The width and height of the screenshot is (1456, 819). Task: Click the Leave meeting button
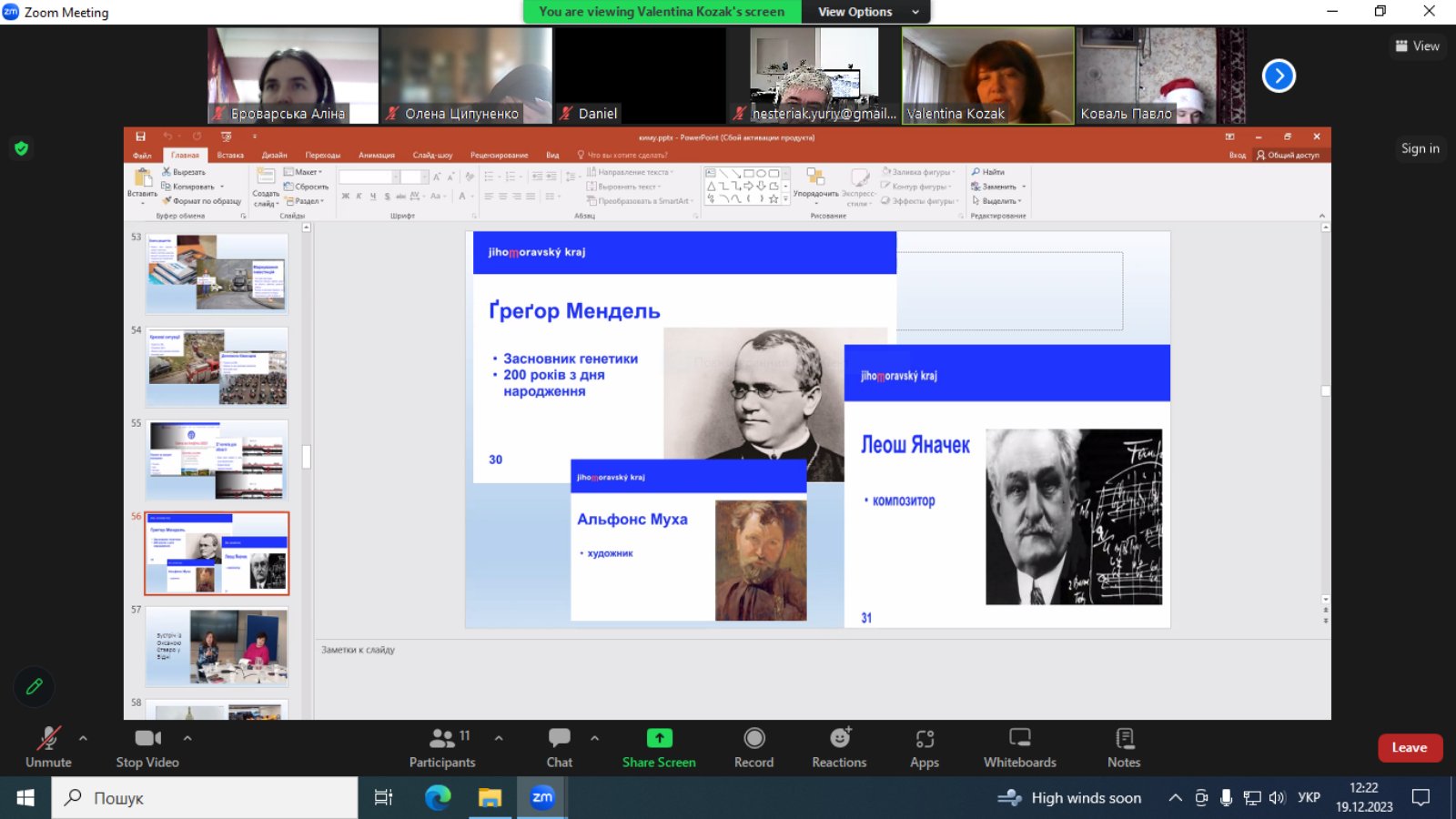point(1410,748)
